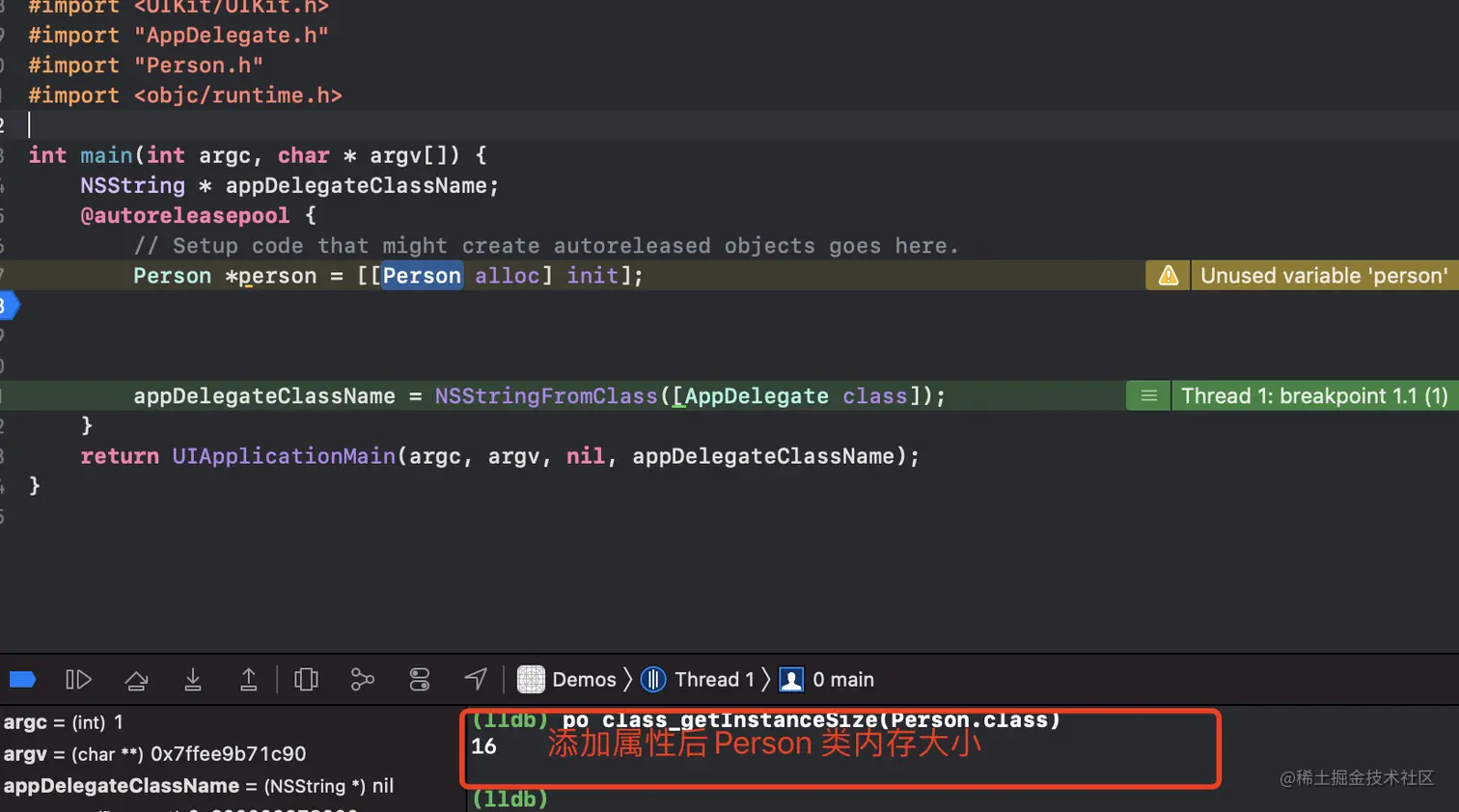Image resolution: width=1459 pixels, height=812 pixels.
Task: Continue program execution in the debug bar
Action: (x=78, y=680)
